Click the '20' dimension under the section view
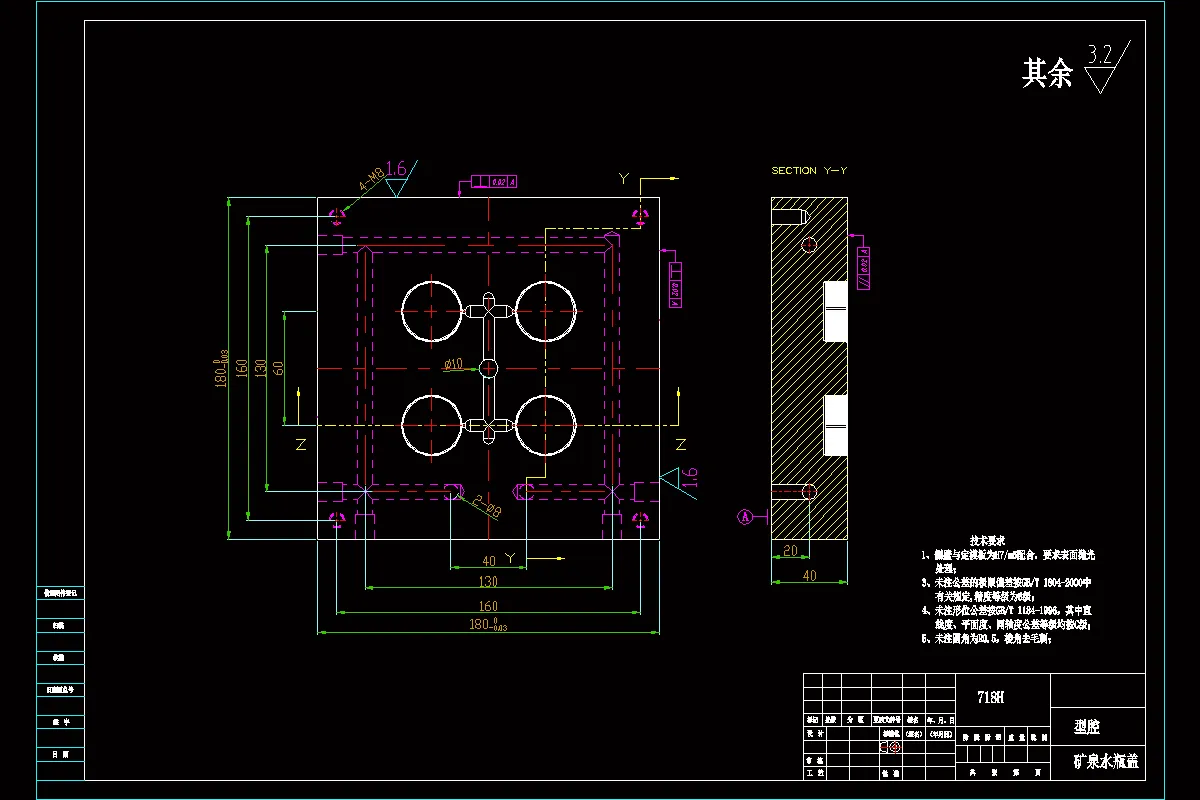Screen dimensions: 1200x800 [x=790, y=550]
